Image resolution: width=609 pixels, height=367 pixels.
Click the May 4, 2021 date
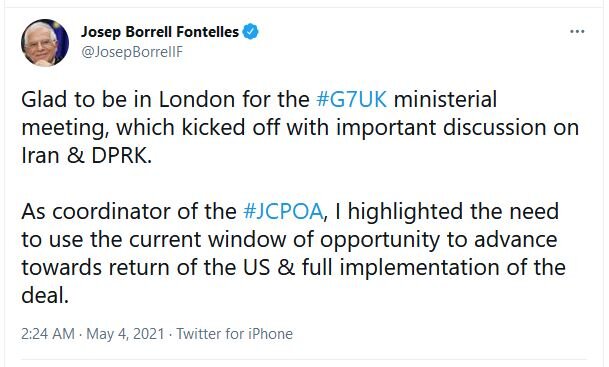point(125,334)
